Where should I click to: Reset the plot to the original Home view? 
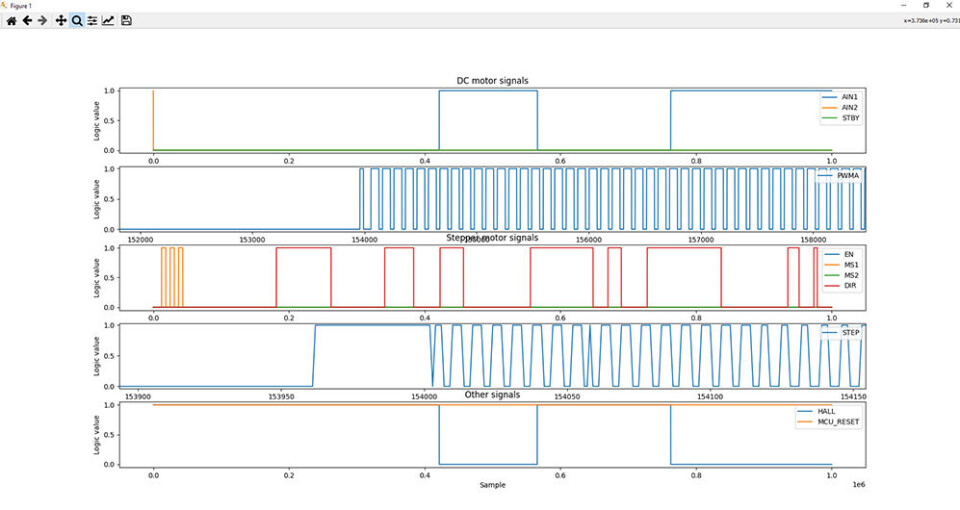11,20
